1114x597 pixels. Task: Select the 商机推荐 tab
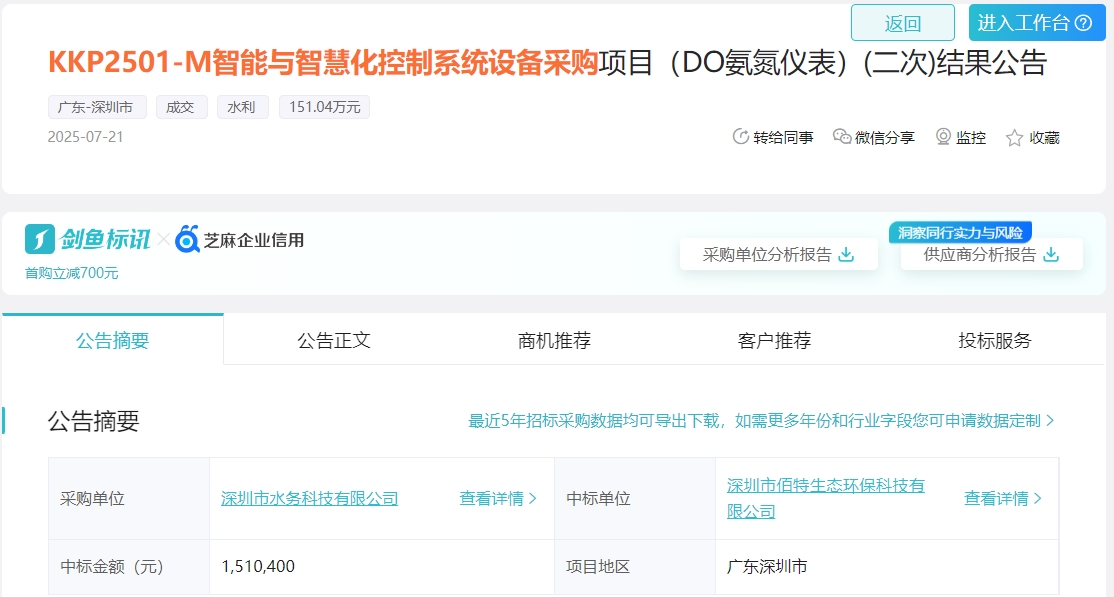pos(551,340)
